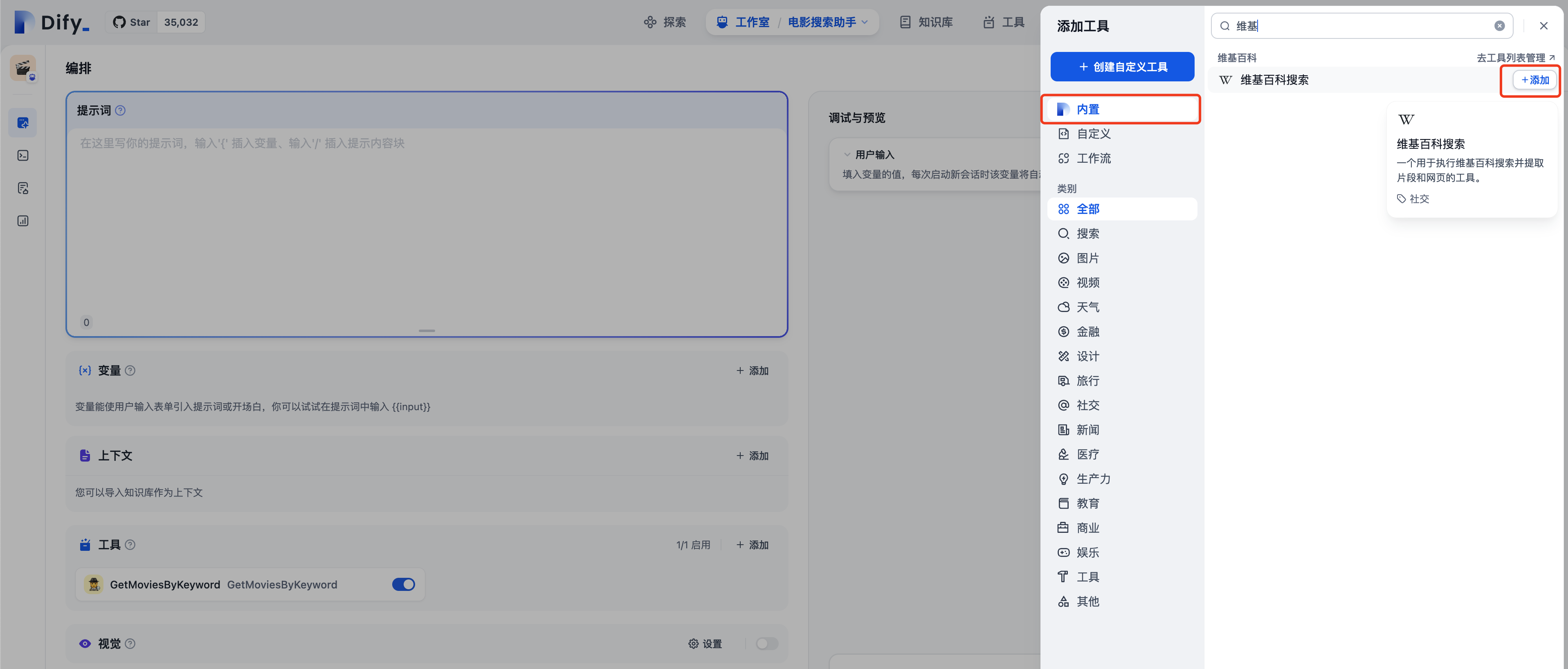The width and height of the screenshot is (1568, 669).
Task: Click the Wikipedia W icon in results
Action: click(x=1225, y=80)
